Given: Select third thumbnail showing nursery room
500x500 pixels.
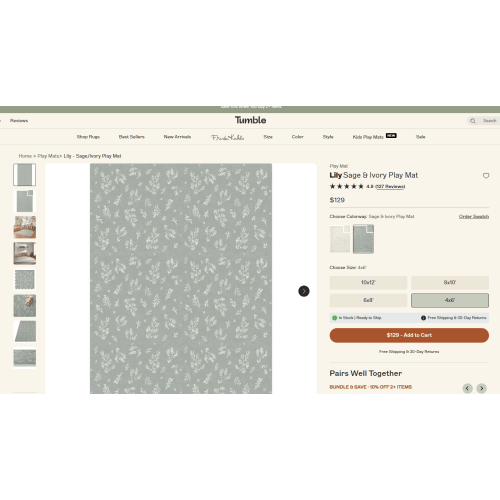Looking at the screenshot, I should click(25, 227).
